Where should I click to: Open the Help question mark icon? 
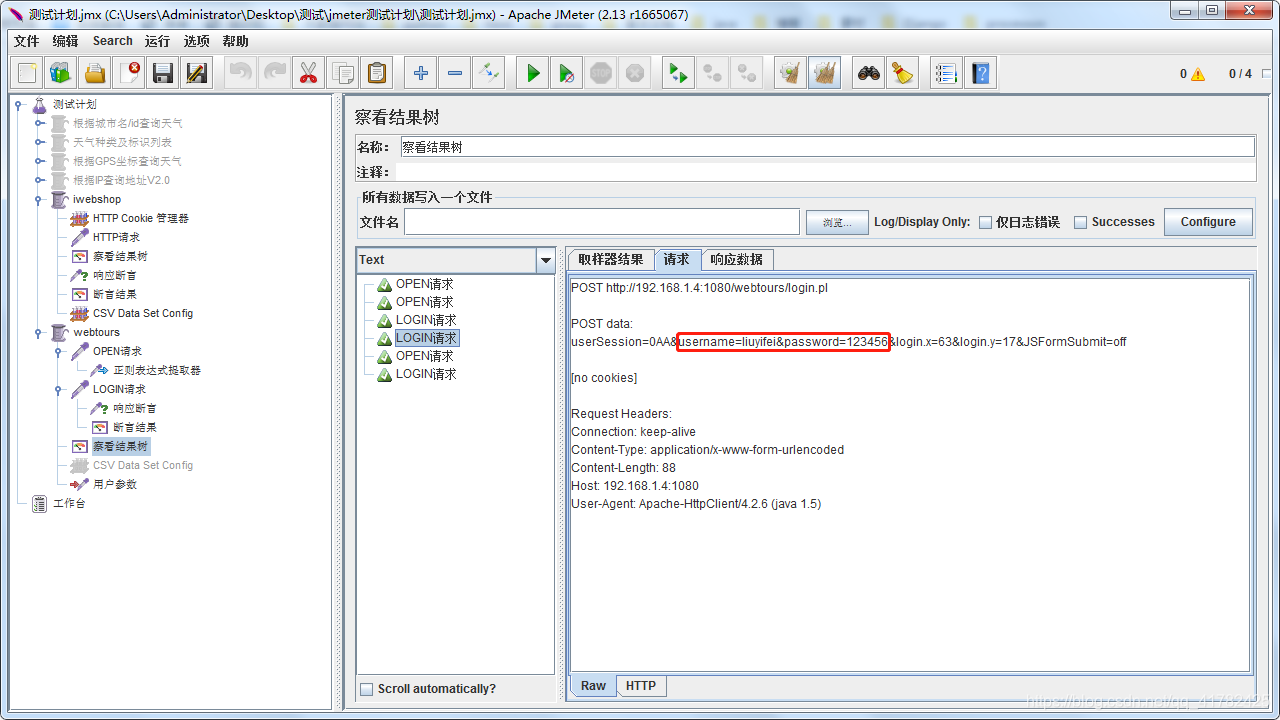pyautogui.click(x=981, y=73)
